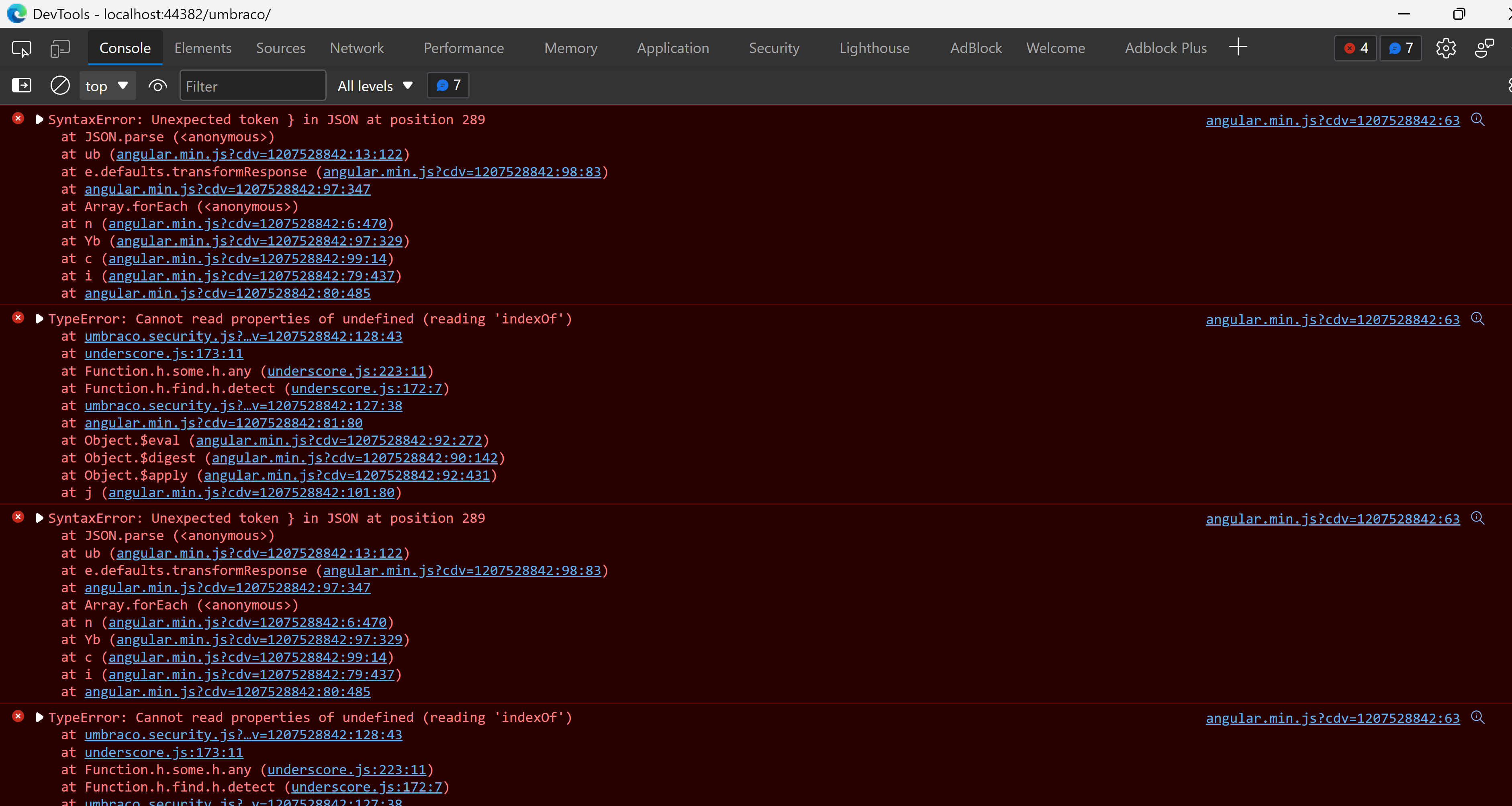Click the red 4 errors badge
1512x806 pixels.
(1356, 48)
